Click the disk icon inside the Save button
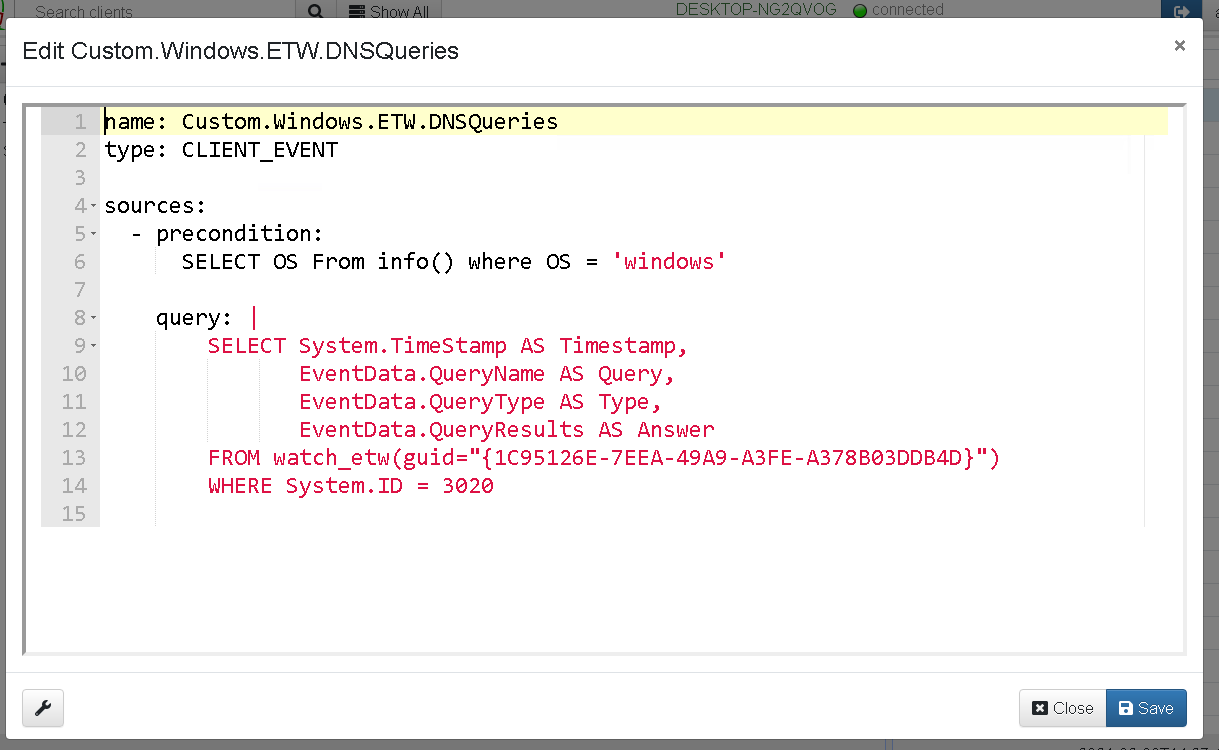The height and width of the screenshot is (750, 1219). click(1127, 708)
